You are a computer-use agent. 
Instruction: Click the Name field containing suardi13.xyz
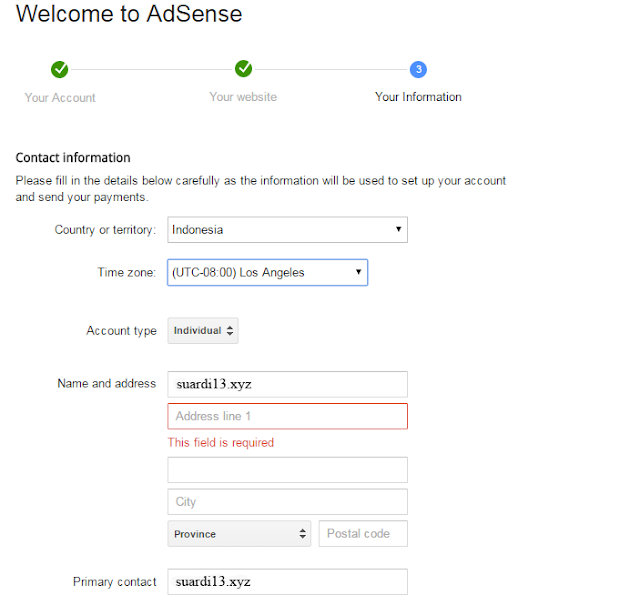[287, 384]
